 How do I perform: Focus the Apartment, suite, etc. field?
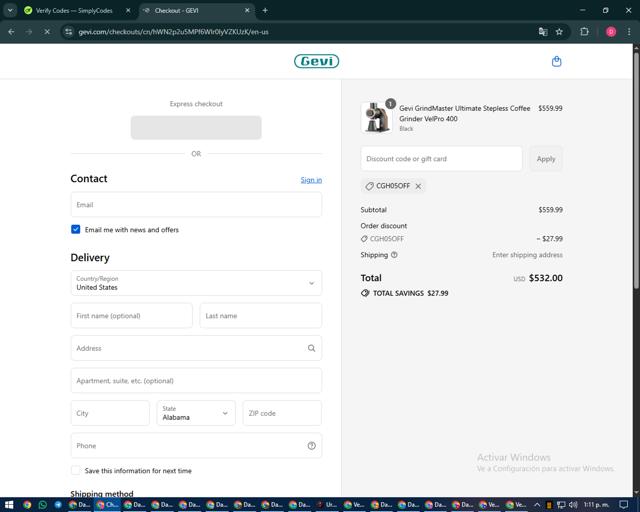(196, 381)
